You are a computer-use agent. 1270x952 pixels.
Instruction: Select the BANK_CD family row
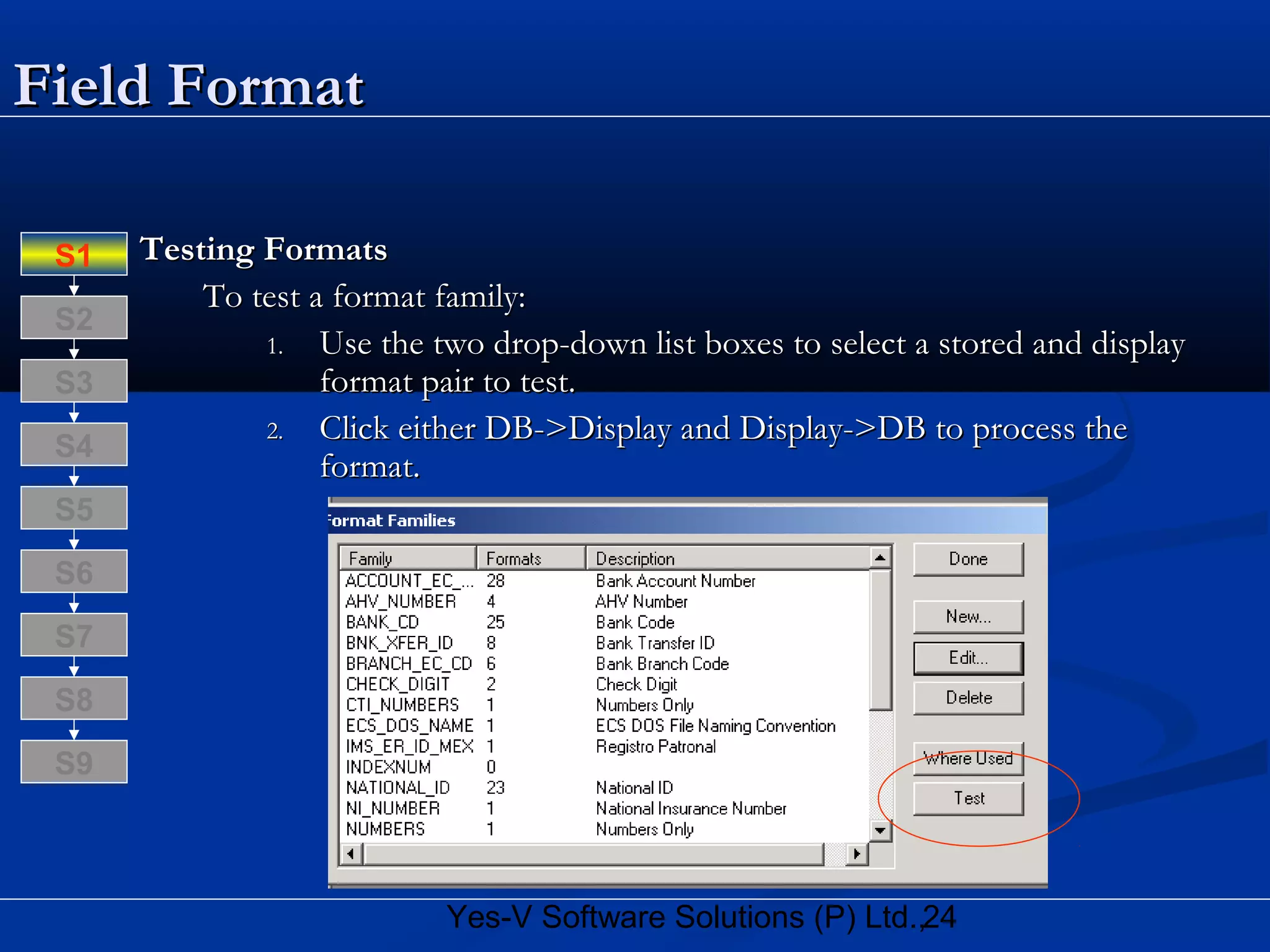coord(605,622)
